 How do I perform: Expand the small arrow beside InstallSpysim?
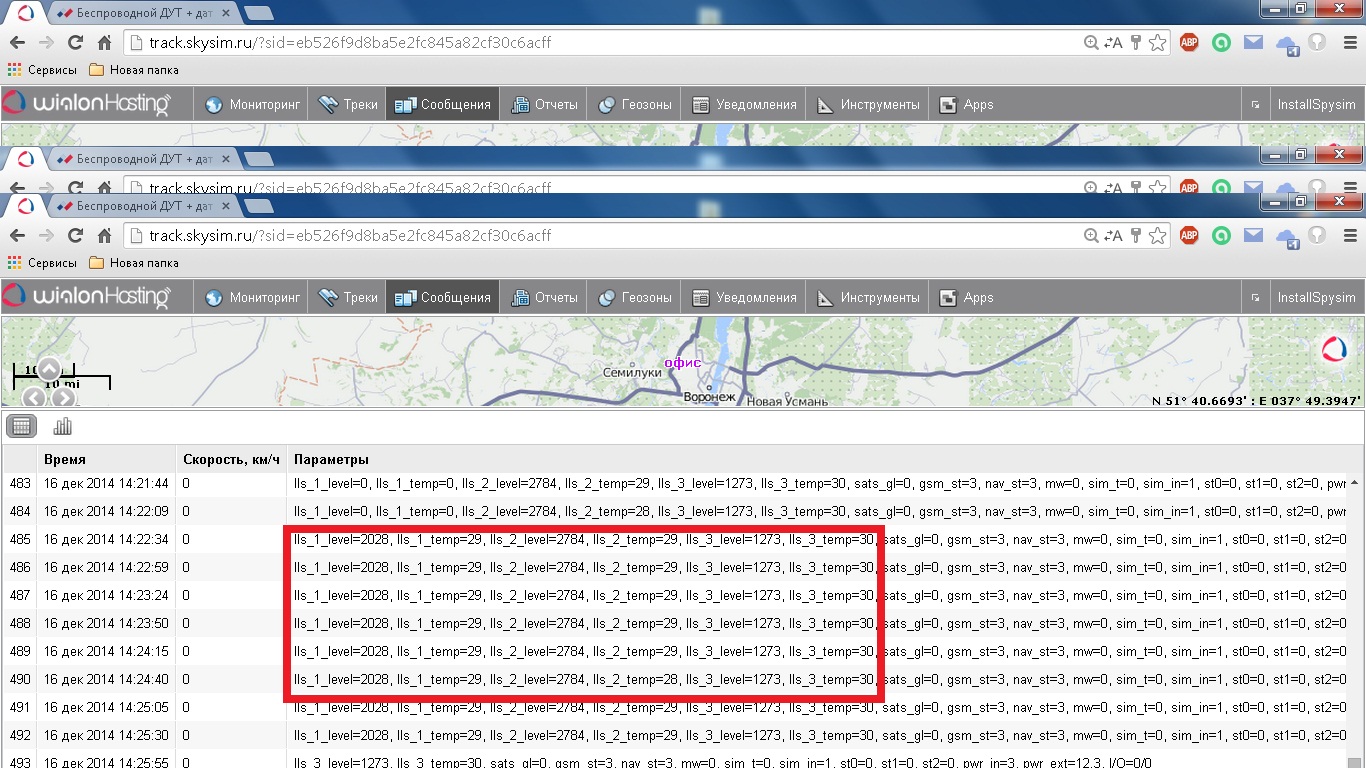1254,298
